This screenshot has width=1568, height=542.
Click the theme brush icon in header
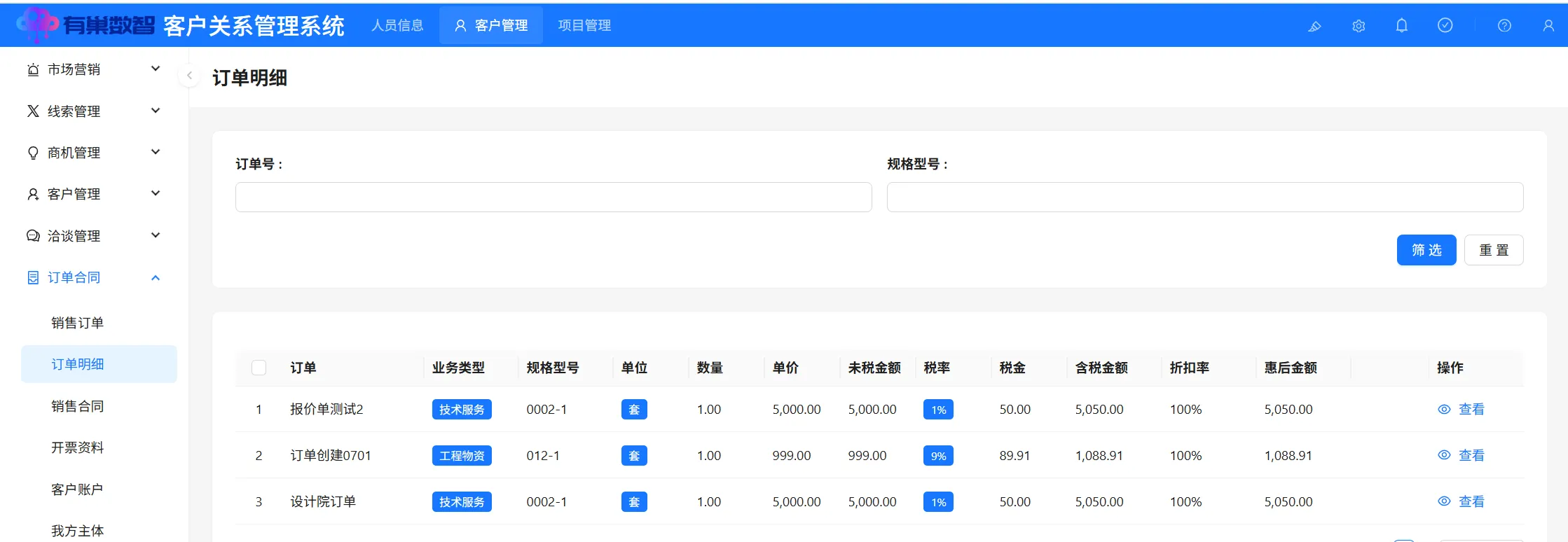point(1314,26)
